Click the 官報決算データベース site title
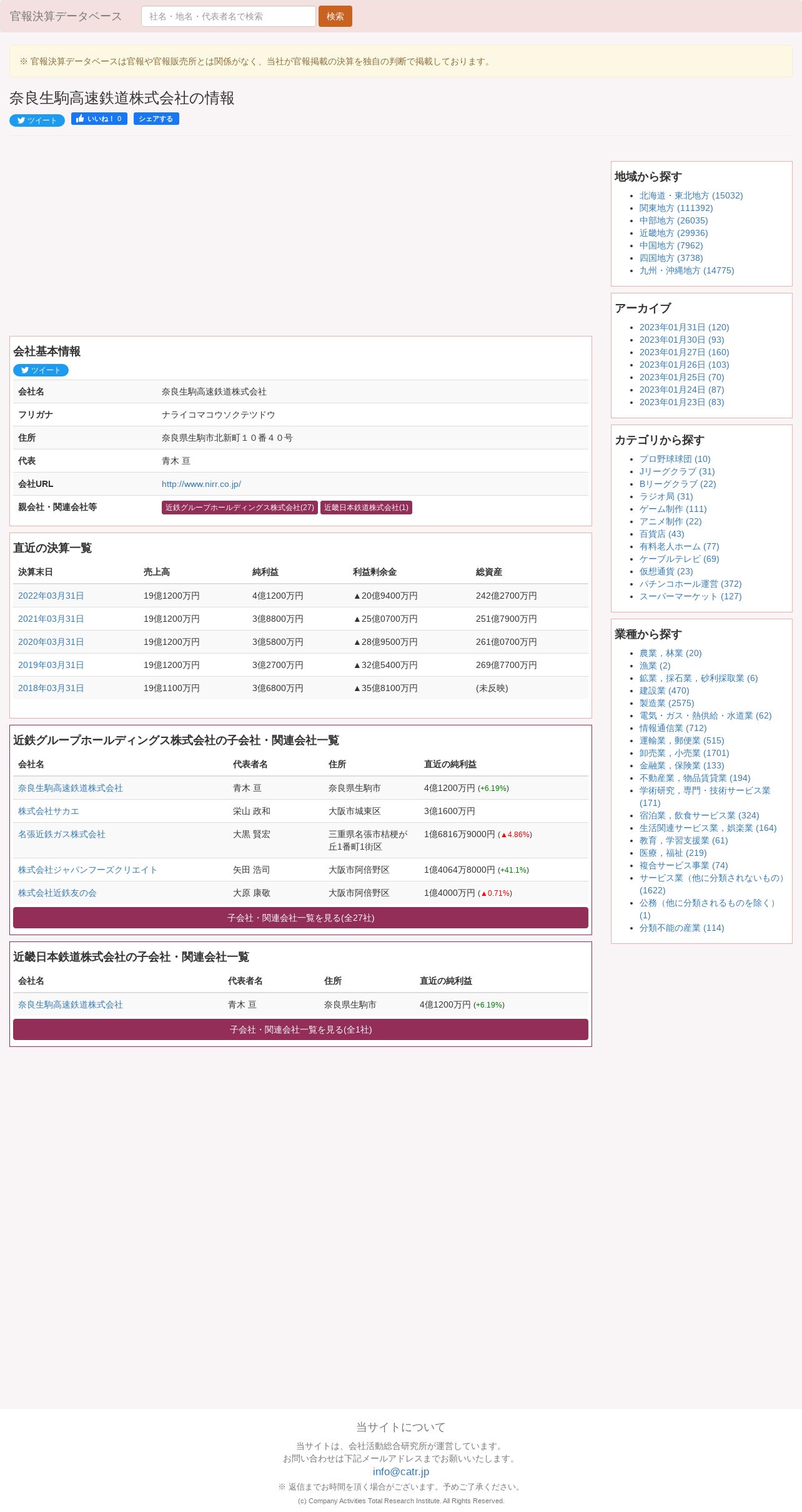 tap(66, 16)
